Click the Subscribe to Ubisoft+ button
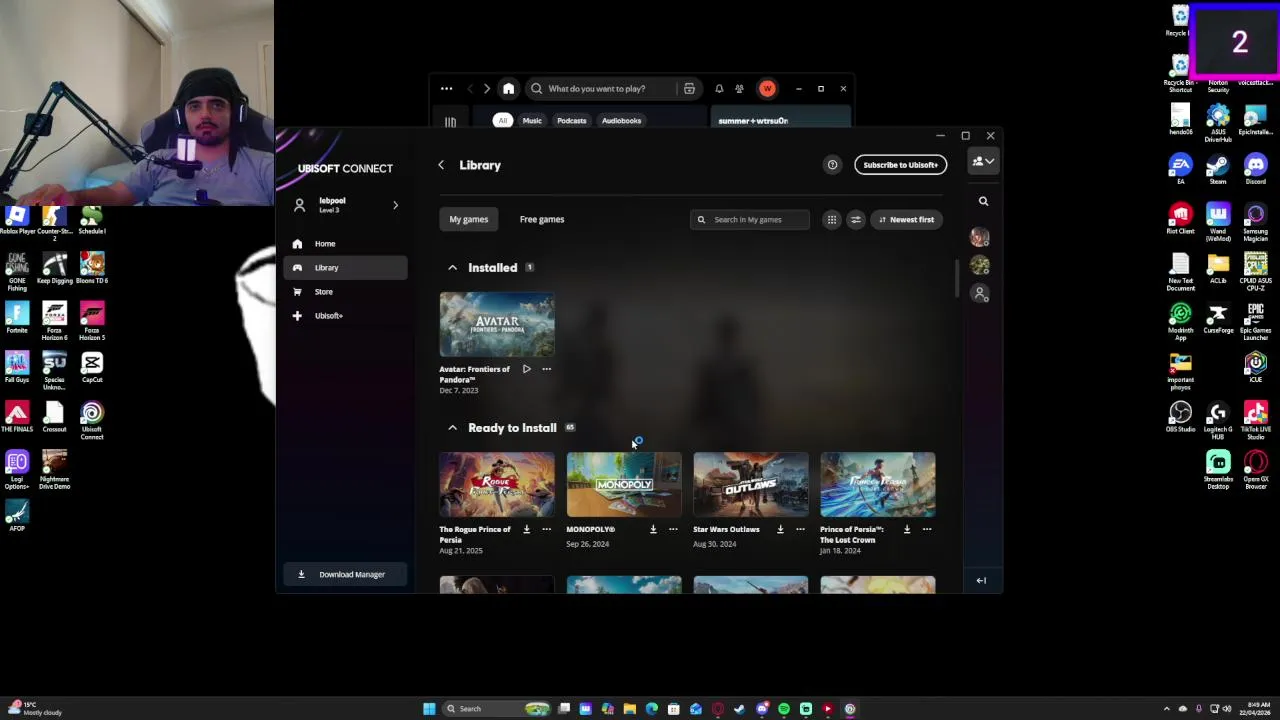The height and width of the screenshot is (720, 1280). pyautogui.click(x=900, y=165)
